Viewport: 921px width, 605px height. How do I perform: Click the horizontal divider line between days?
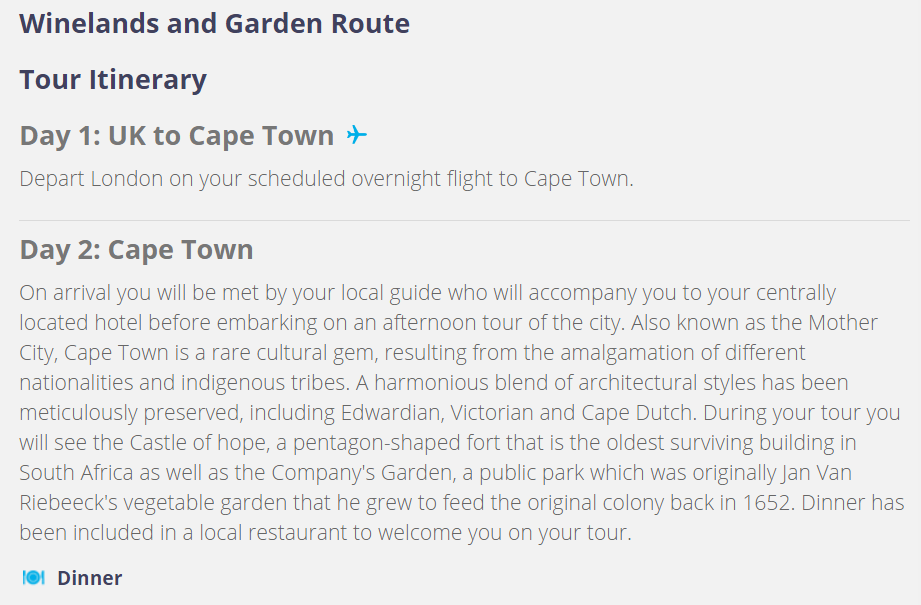[464, 220]
